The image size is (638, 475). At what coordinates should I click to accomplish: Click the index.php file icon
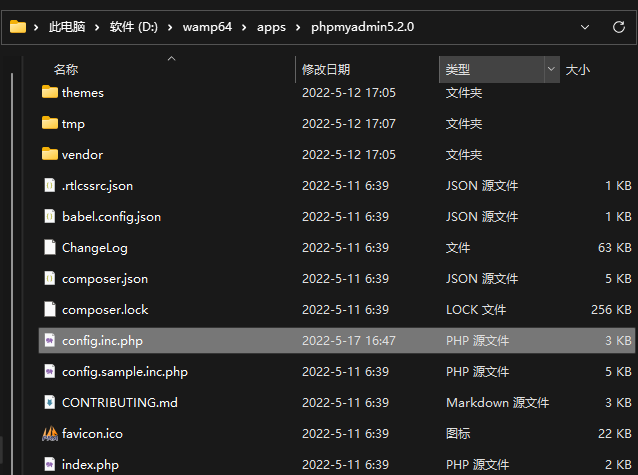pos(50,464)
